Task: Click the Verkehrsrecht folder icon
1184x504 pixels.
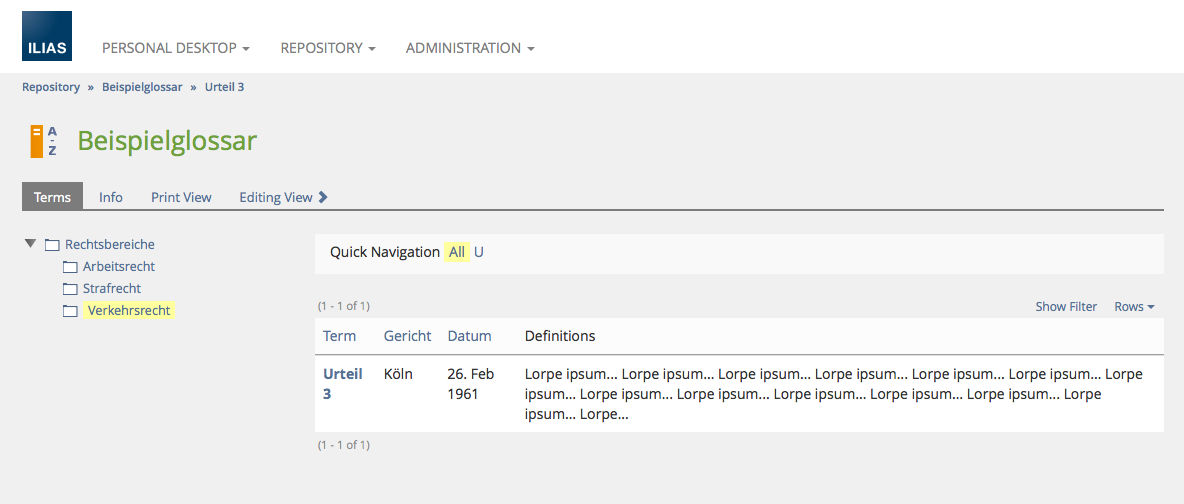Action: click(70, 311)
